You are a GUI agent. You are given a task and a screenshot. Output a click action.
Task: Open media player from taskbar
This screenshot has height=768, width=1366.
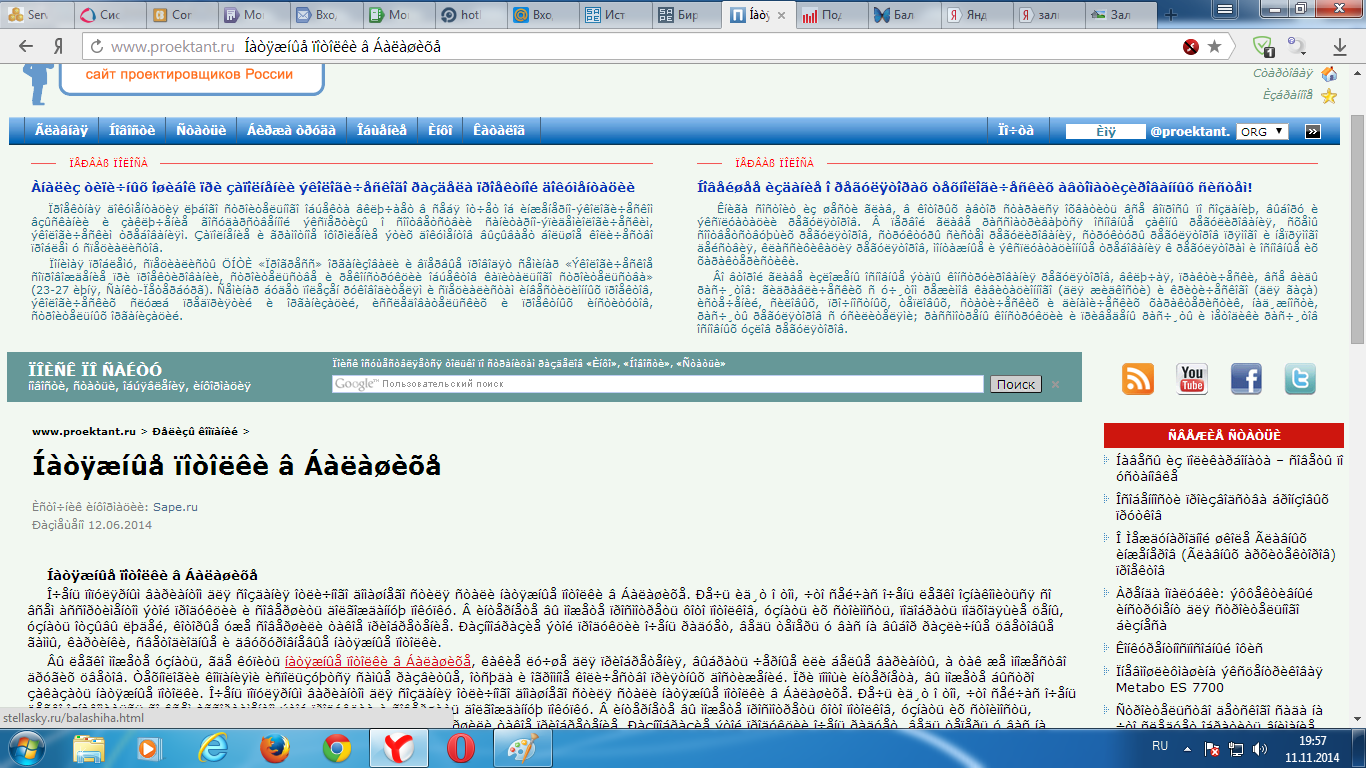[150, 748]
